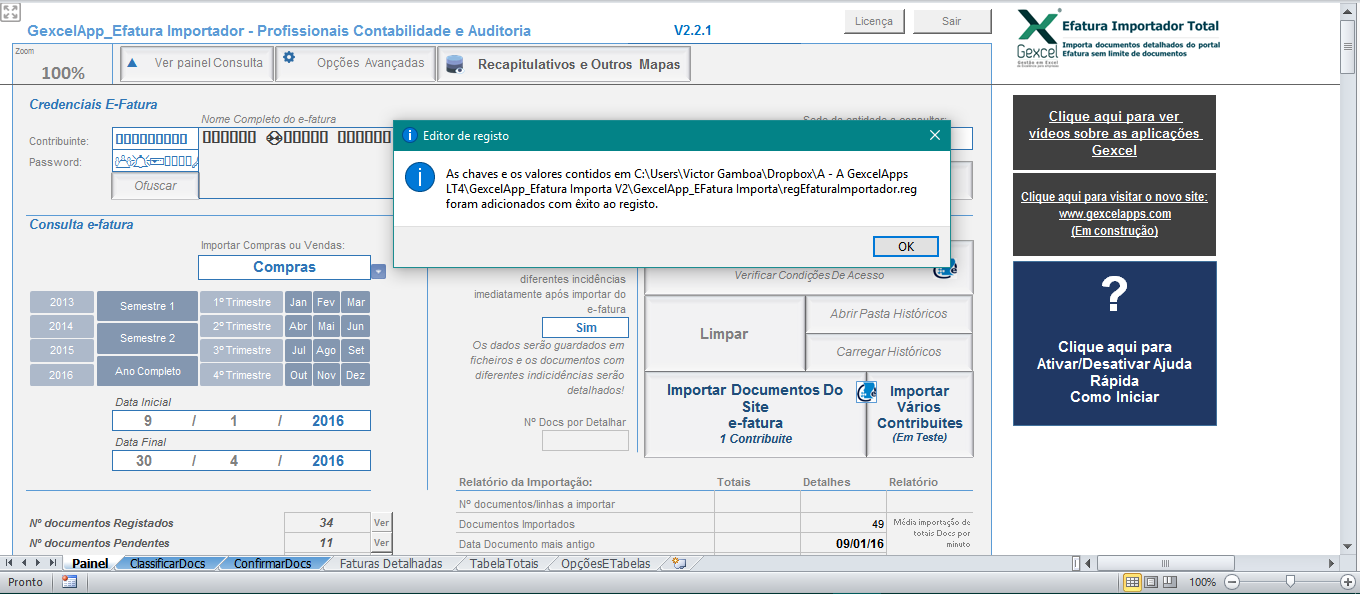This screenshot has width=1360, height=594.
Task: Open the ClassificarDocs sheet tab
Action: (167, 564)
